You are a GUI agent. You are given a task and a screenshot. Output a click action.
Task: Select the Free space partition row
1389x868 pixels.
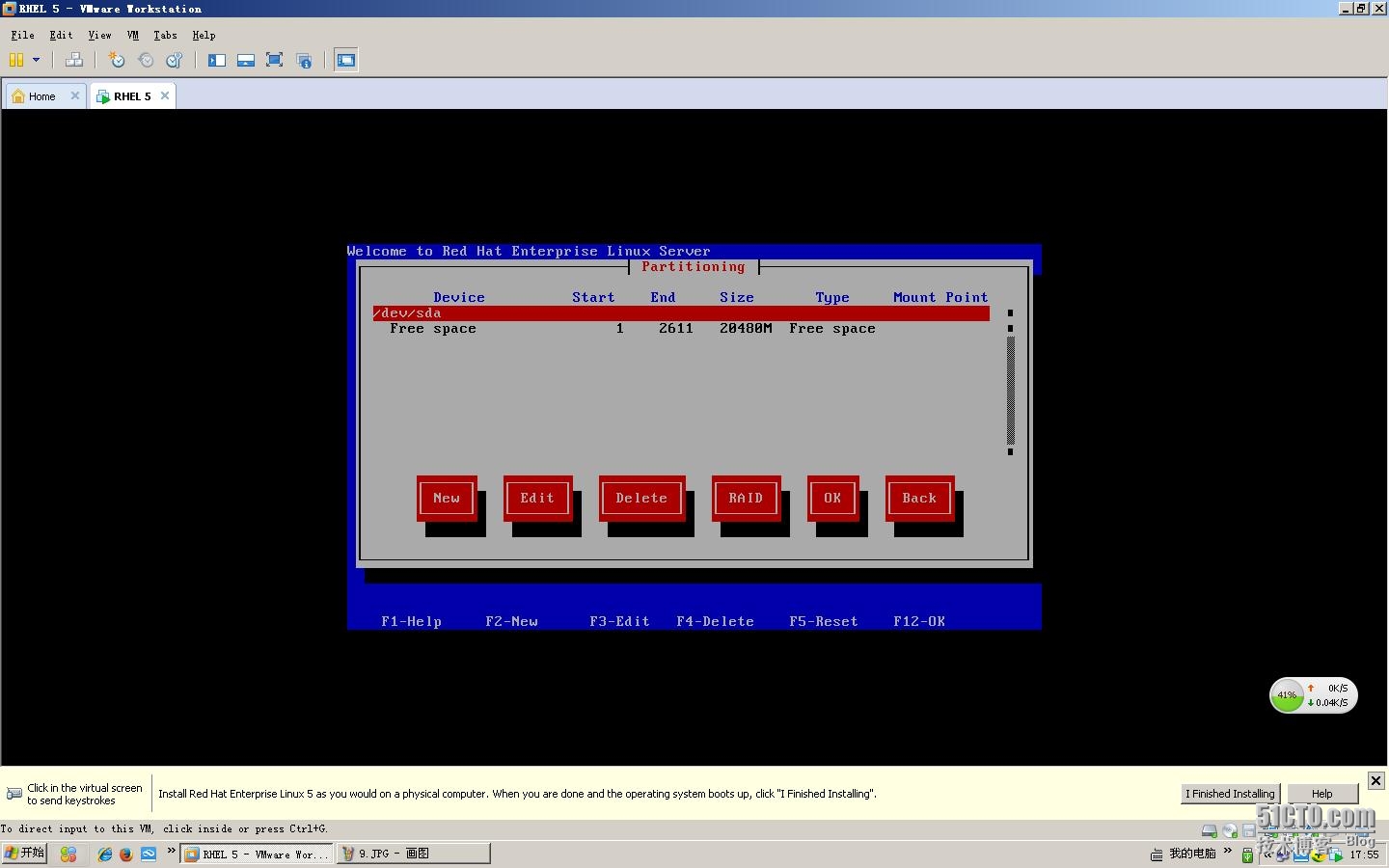tap(681, 329)
